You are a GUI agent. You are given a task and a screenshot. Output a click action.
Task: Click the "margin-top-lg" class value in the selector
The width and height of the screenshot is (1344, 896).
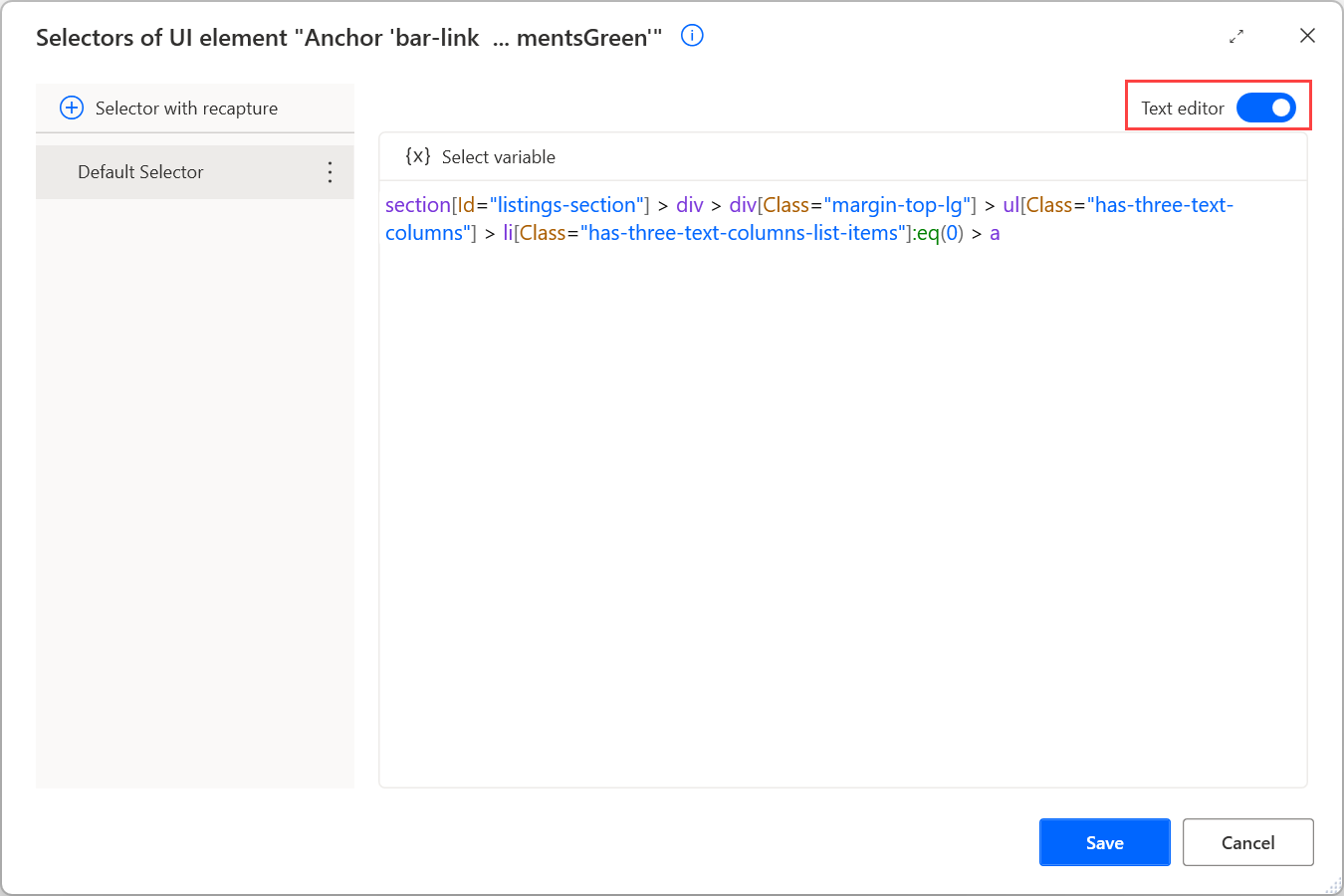click(x=898, y=205)
